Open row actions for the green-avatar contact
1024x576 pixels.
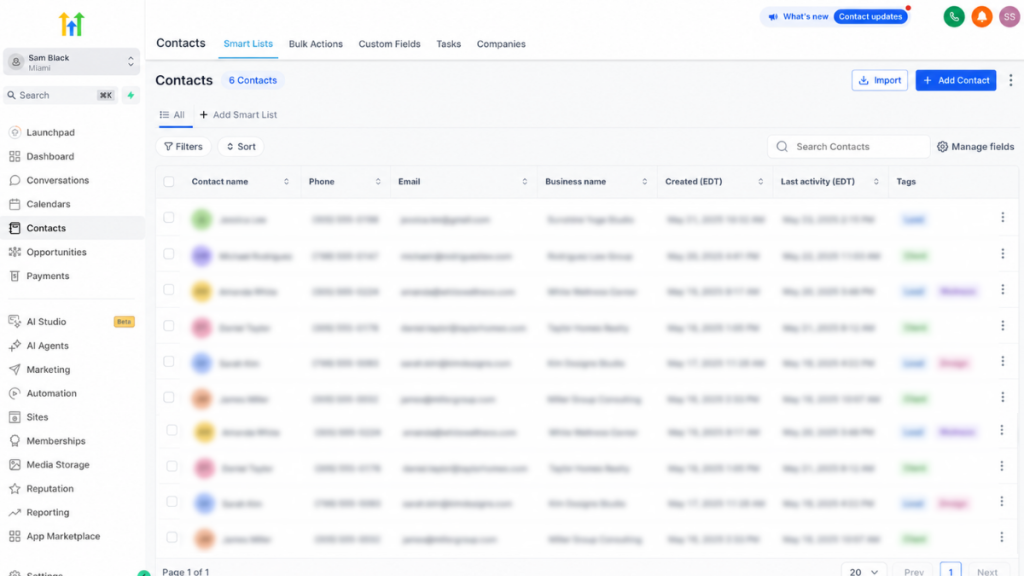(x=1002, y=217)
